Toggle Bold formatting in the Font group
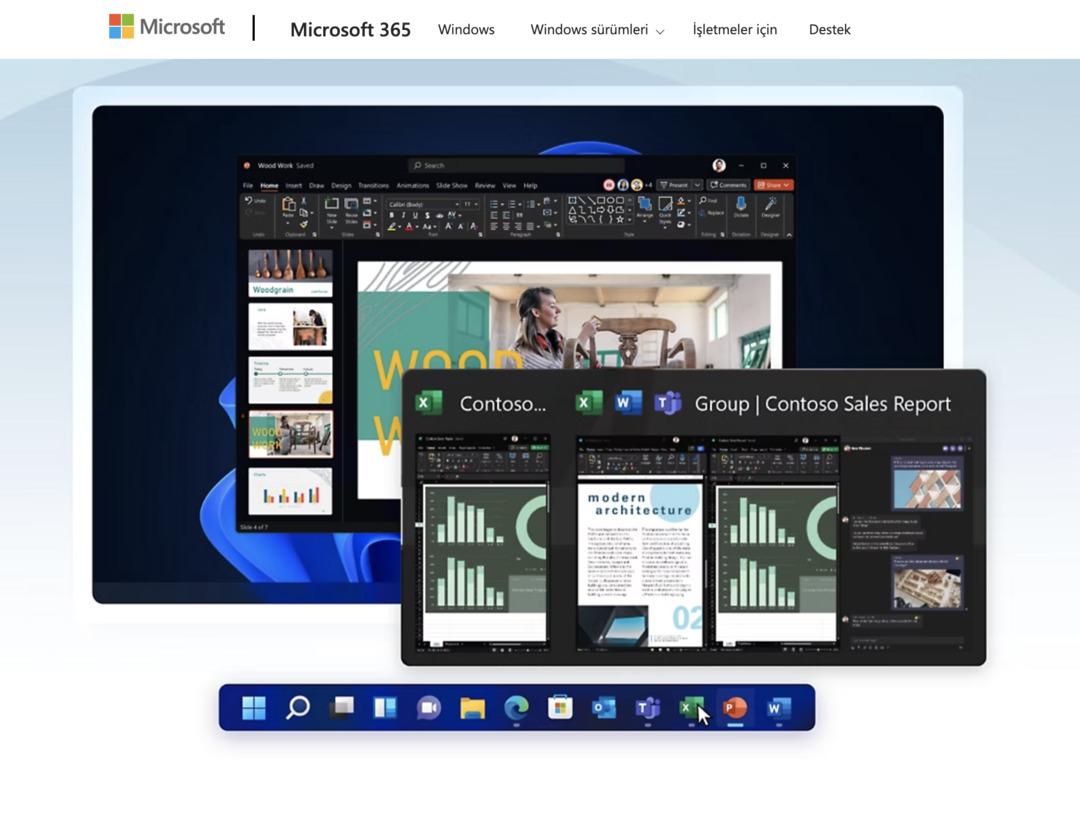The image size is (1080, 835). click(392, 216)
